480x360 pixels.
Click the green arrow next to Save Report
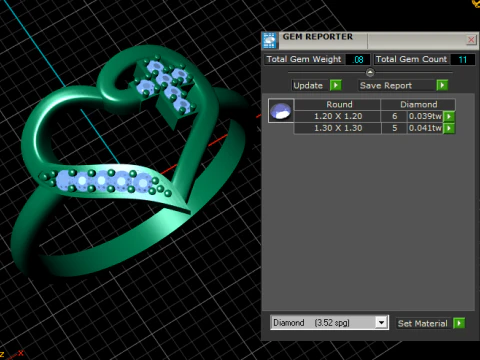point(442,85)
